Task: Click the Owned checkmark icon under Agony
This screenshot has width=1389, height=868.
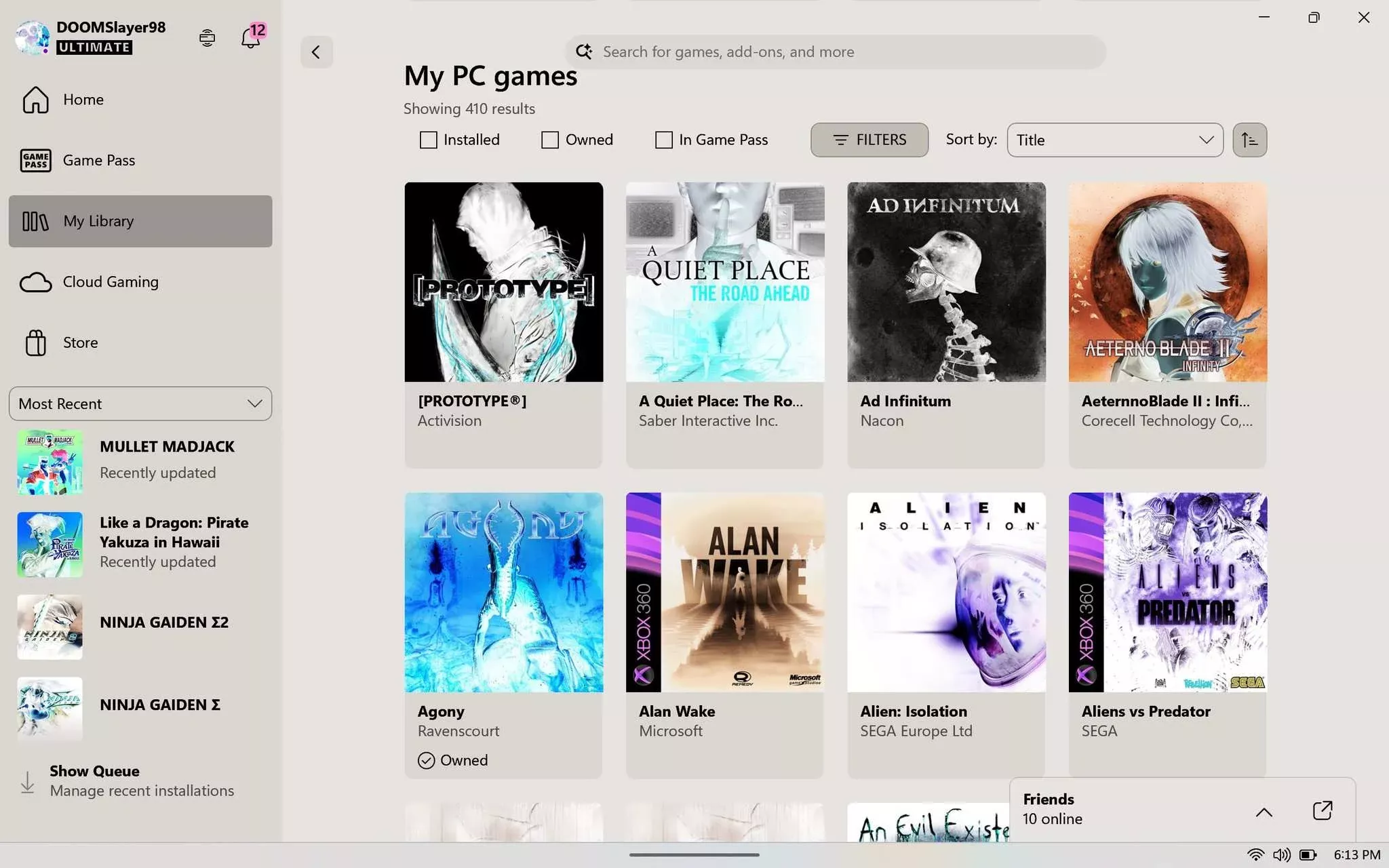Action: pyautogui.click(x=426, y=760)
